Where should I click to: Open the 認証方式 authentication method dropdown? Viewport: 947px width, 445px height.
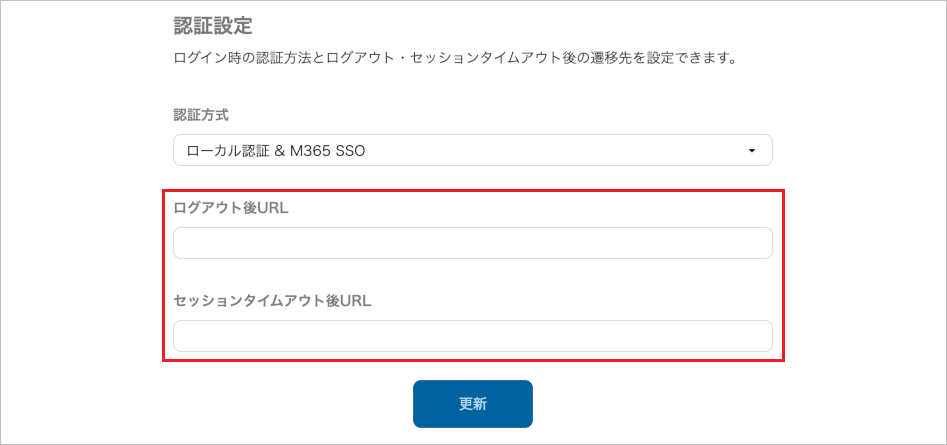472,151
